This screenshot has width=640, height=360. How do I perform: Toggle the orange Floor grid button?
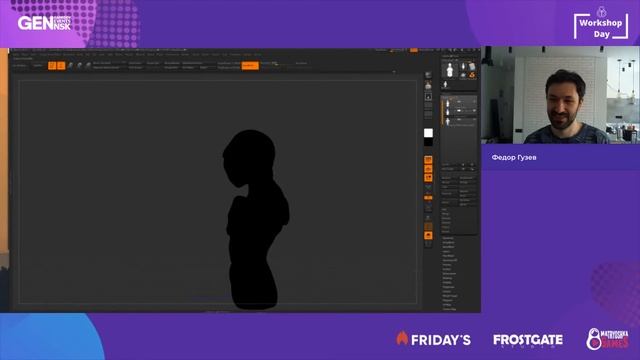tap(428, 169)
